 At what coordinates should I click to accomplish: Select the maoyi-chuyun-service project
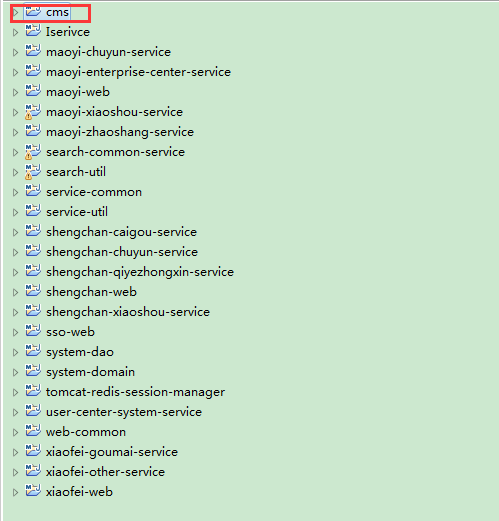point(108,52)
